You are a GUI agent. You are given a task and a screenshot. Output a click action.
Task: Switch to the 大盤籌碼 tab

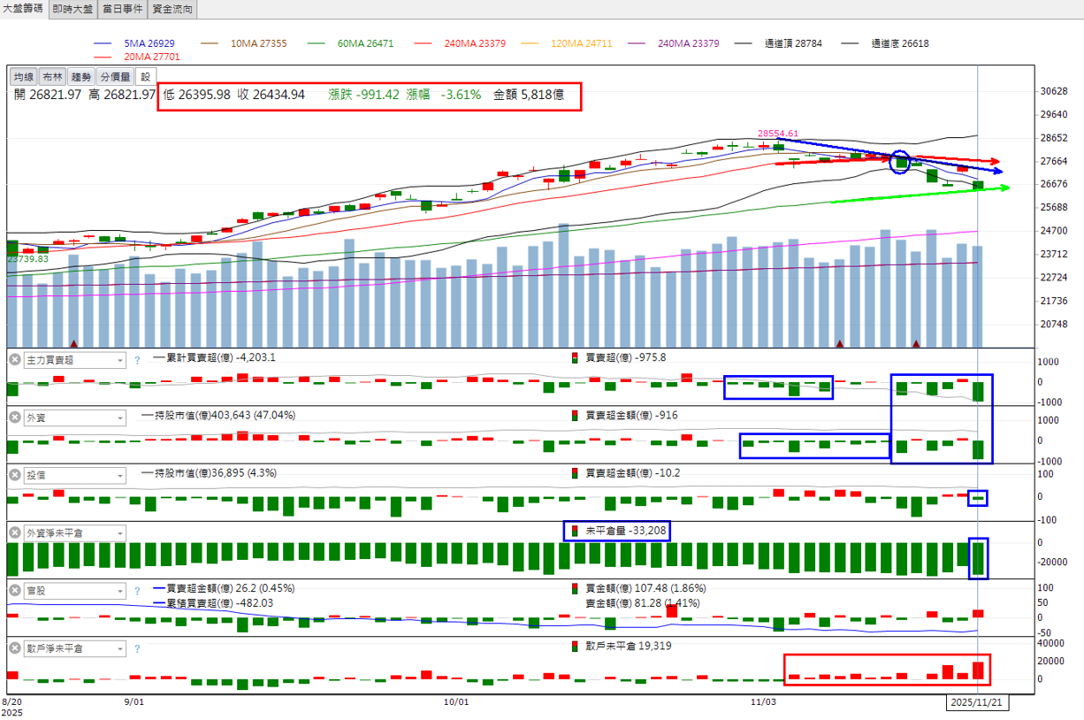click(x=24, y=9)
